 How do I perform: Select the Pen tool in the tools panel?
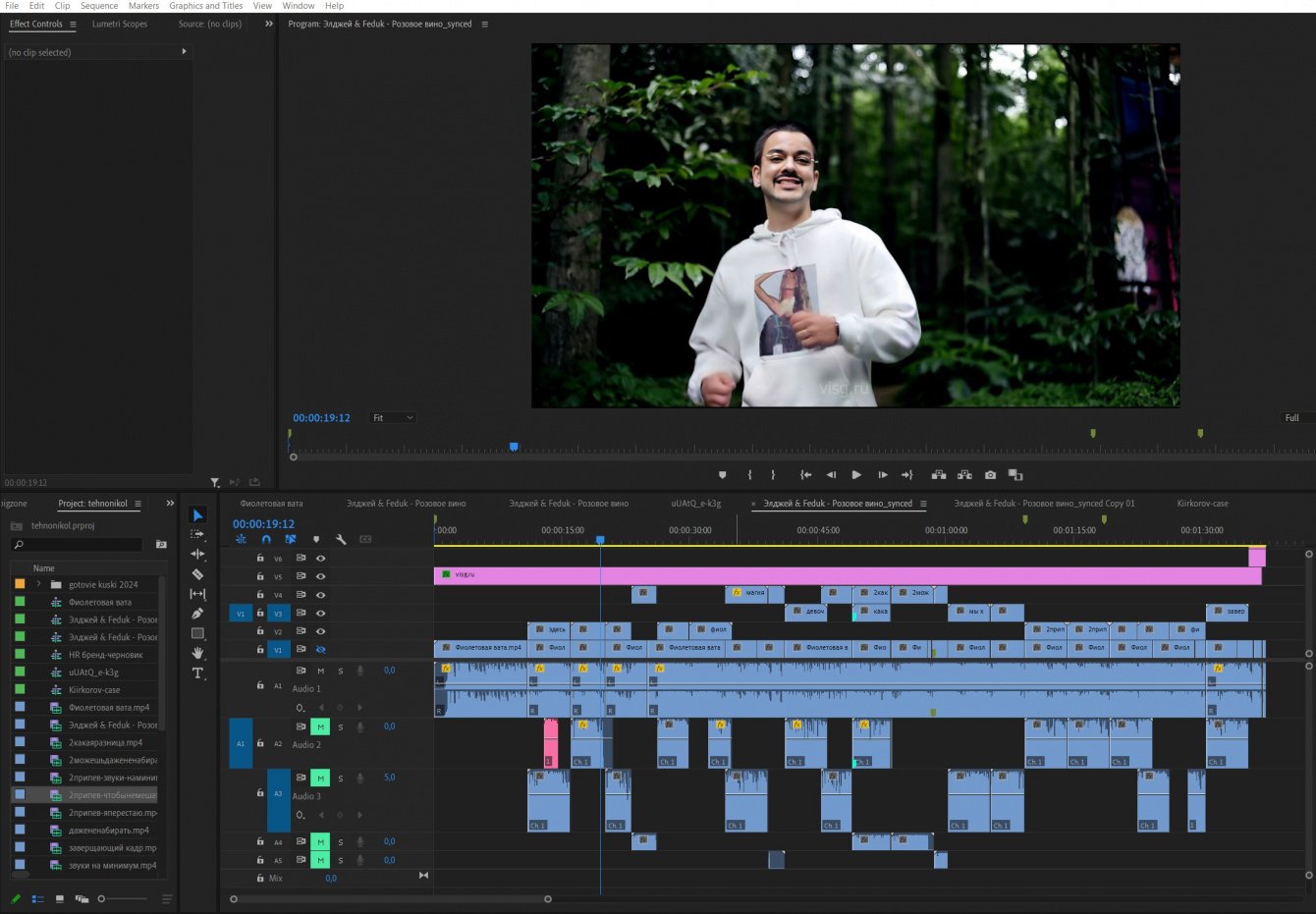point(197,614)
